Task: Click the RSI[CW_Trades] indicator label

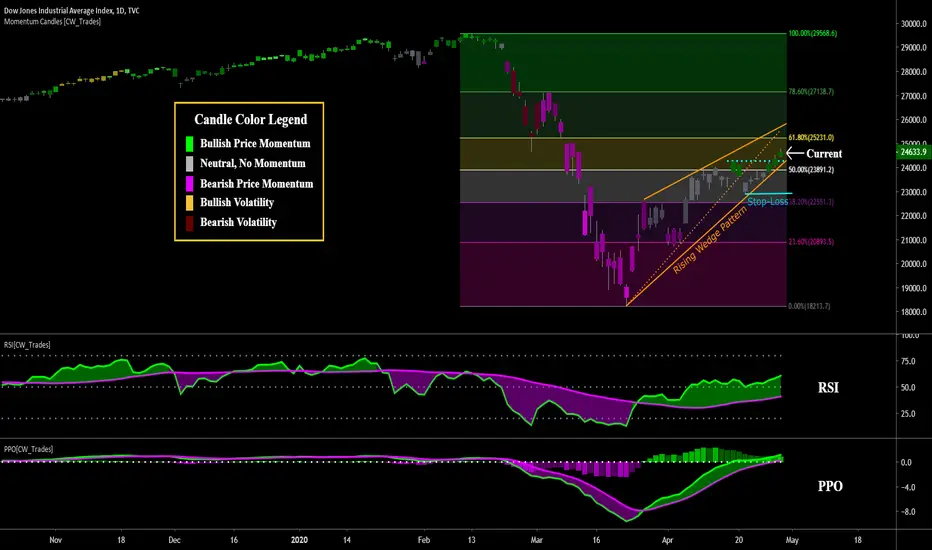Action: 27,345
